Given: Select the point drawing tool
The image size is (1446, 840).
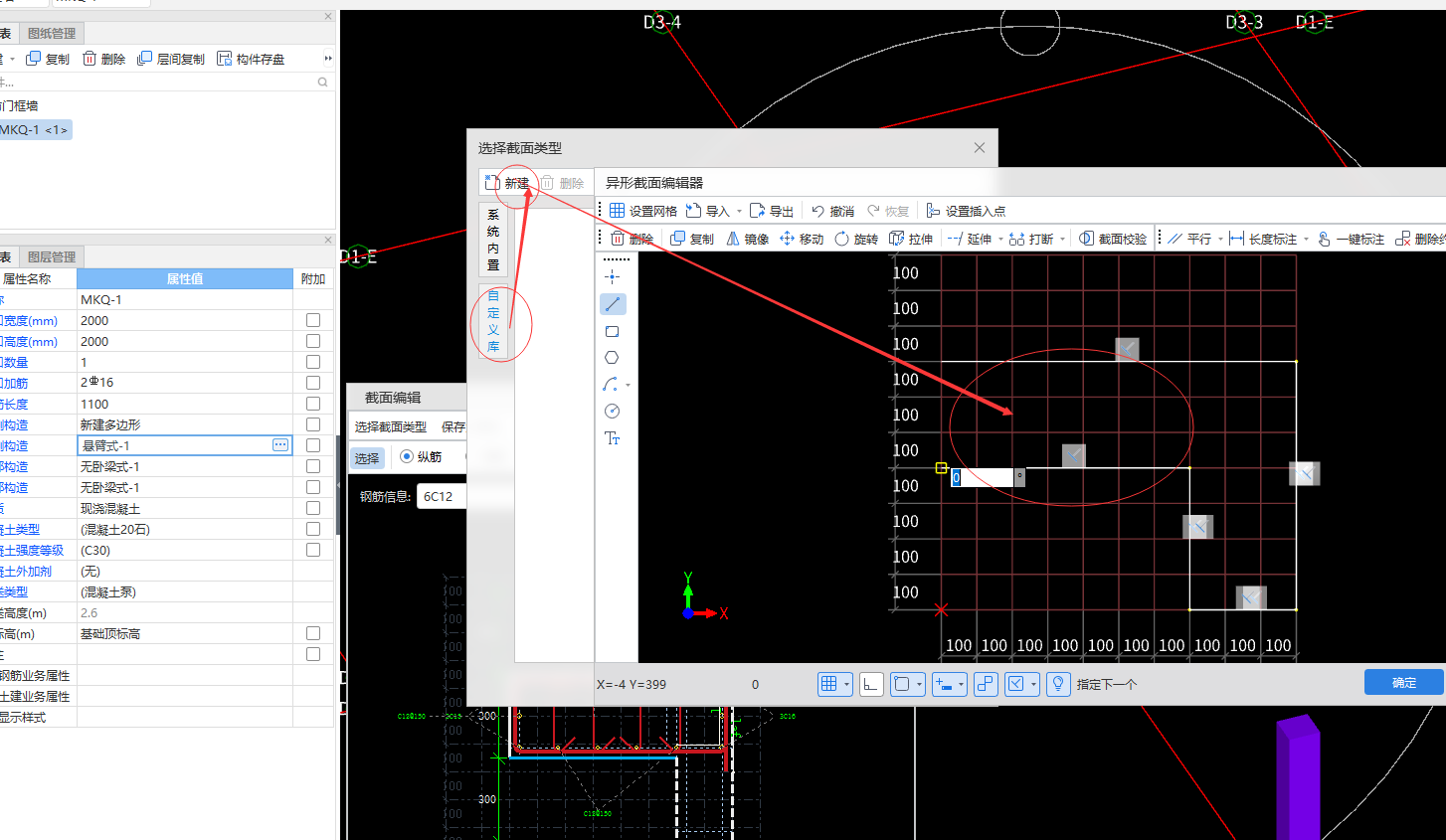Looking at the screenshot, I should 613,276.
